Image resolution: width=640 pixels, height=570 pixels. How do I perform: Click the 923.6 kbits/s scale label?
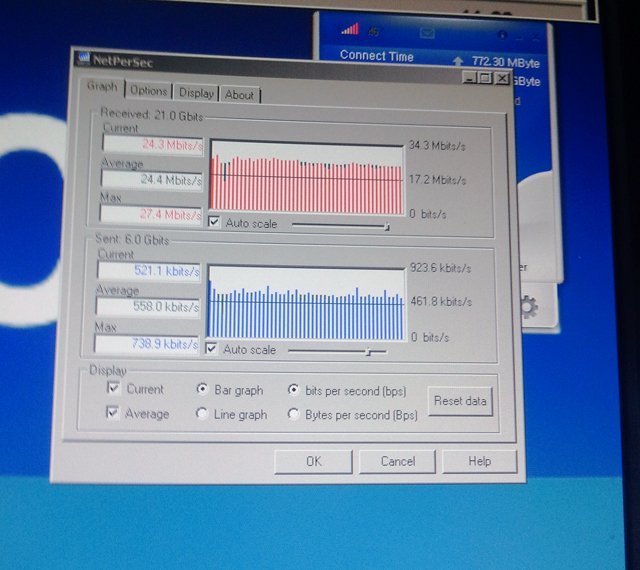coord(440,268)
